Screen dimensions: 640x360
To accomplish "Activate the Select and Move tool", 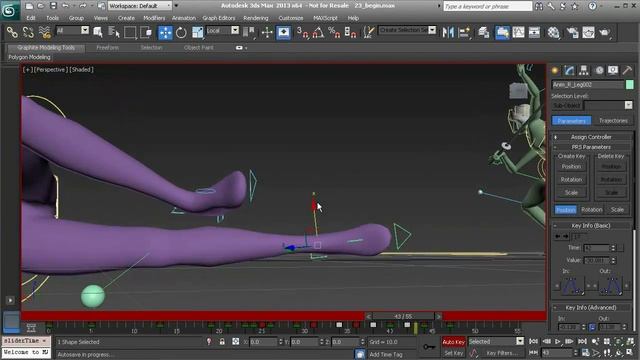I will 165,32.
